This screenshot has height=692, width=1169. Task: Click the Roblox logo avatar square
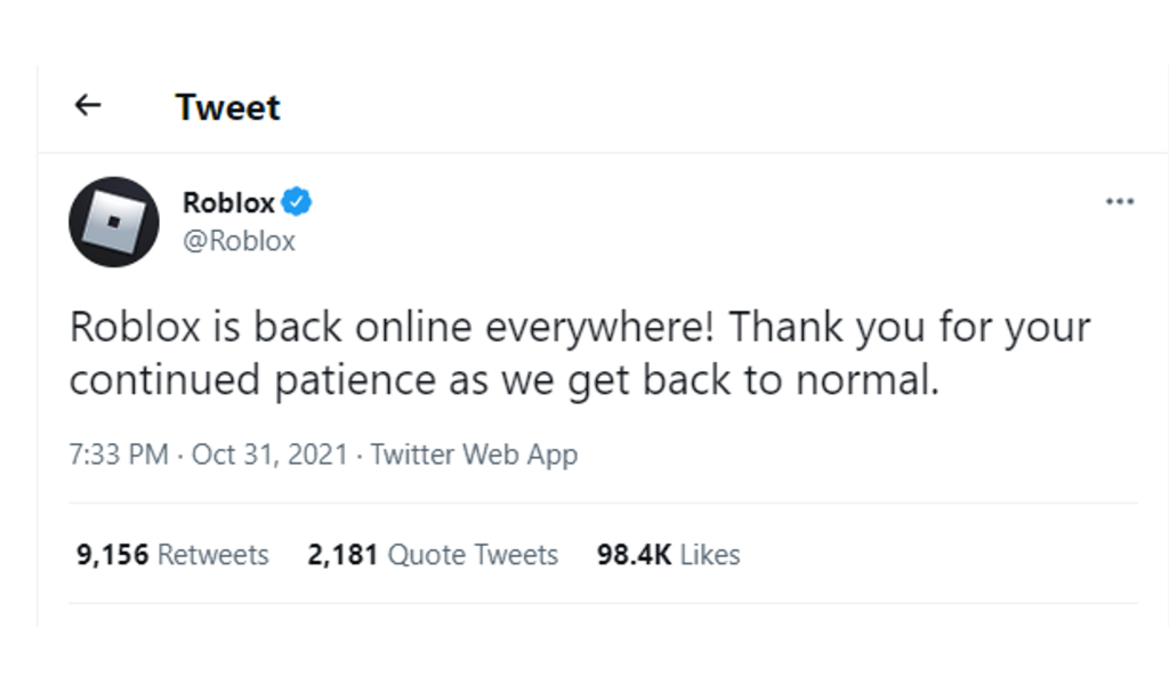(115, 222)
